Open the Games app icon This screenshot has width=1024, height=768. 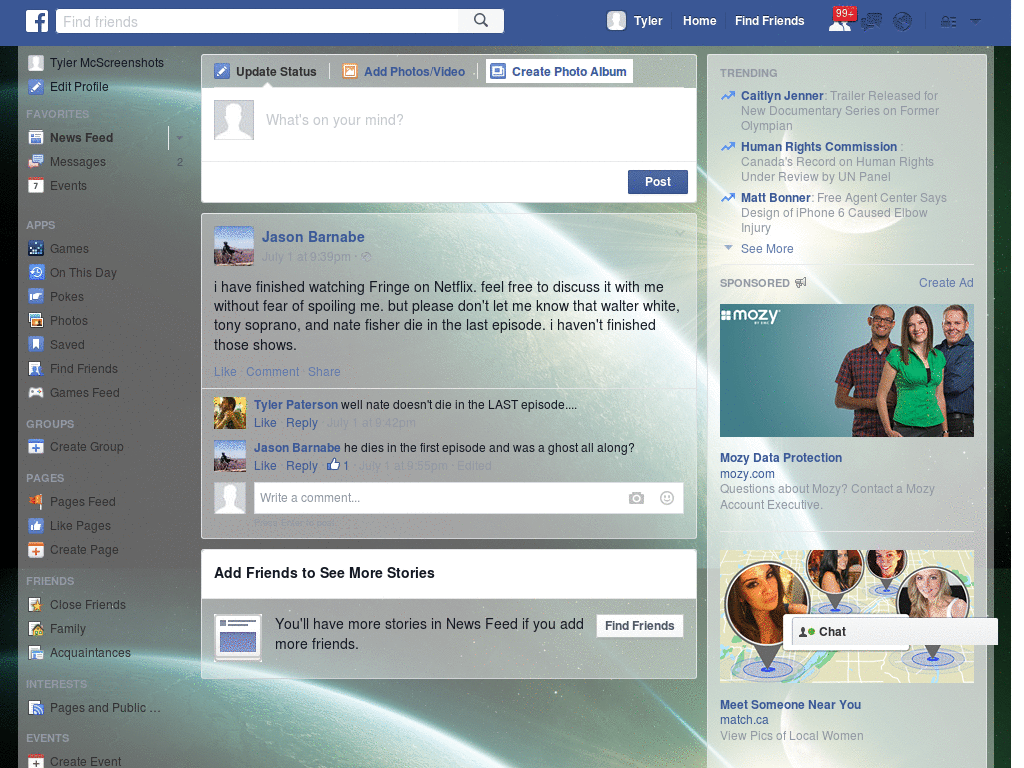pos(36,248)
